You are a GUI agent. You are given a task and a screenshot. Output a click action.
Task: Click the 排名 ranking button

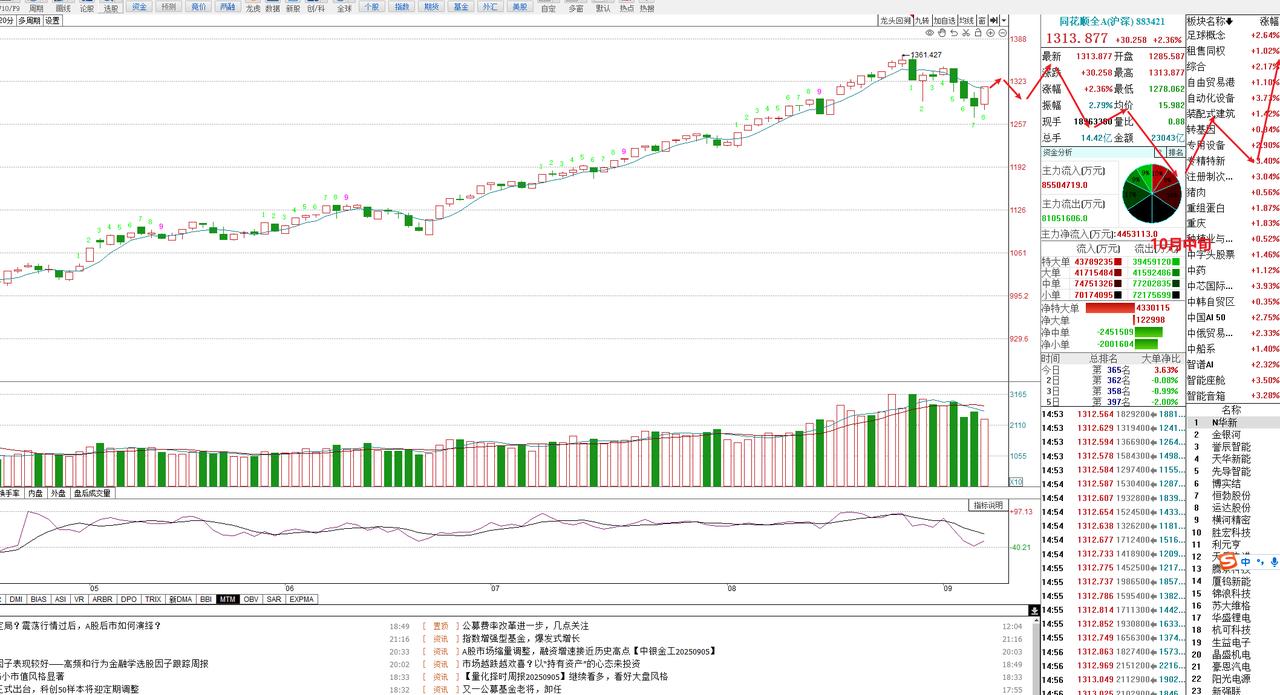tap(1174, 152)
